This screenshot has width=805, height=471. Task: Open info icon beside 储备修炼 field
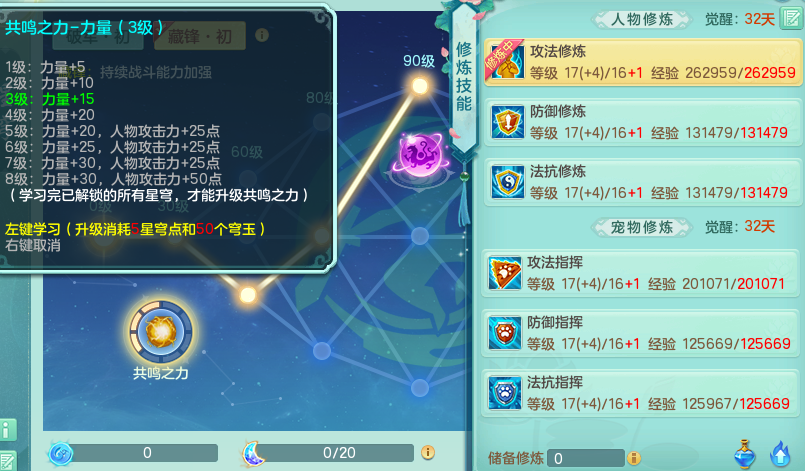pos(634,458)
